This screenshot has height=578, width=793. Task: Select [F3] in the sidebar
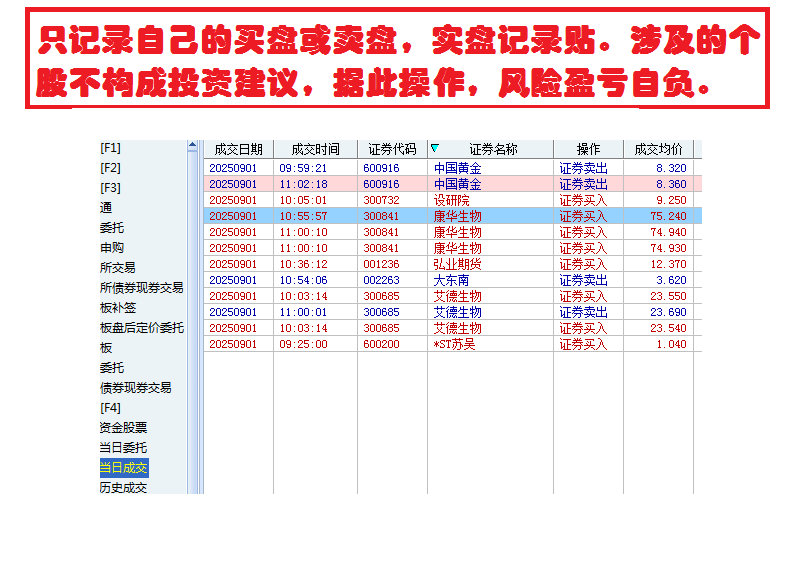point(110,188)
